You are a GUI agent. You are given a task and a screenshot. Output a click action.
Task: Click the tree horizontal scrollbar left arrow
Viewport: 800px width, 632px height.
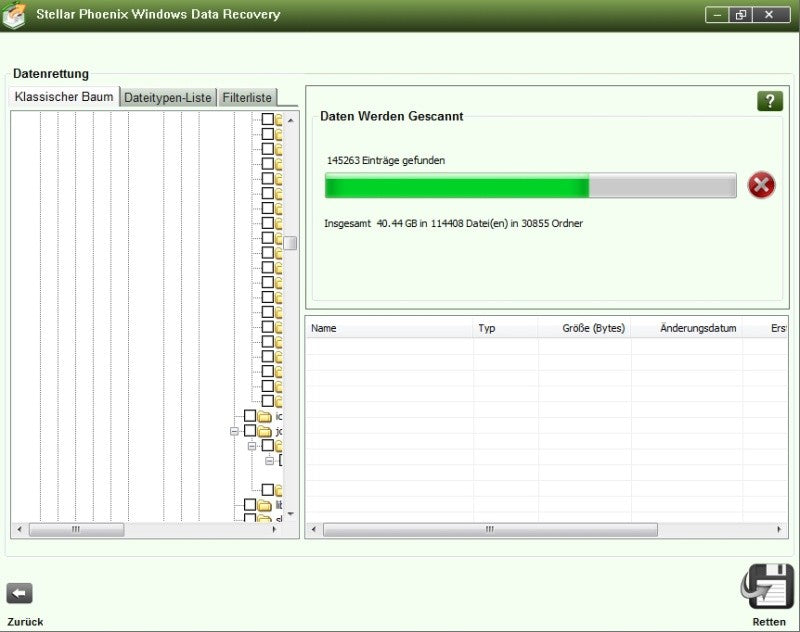19,529
